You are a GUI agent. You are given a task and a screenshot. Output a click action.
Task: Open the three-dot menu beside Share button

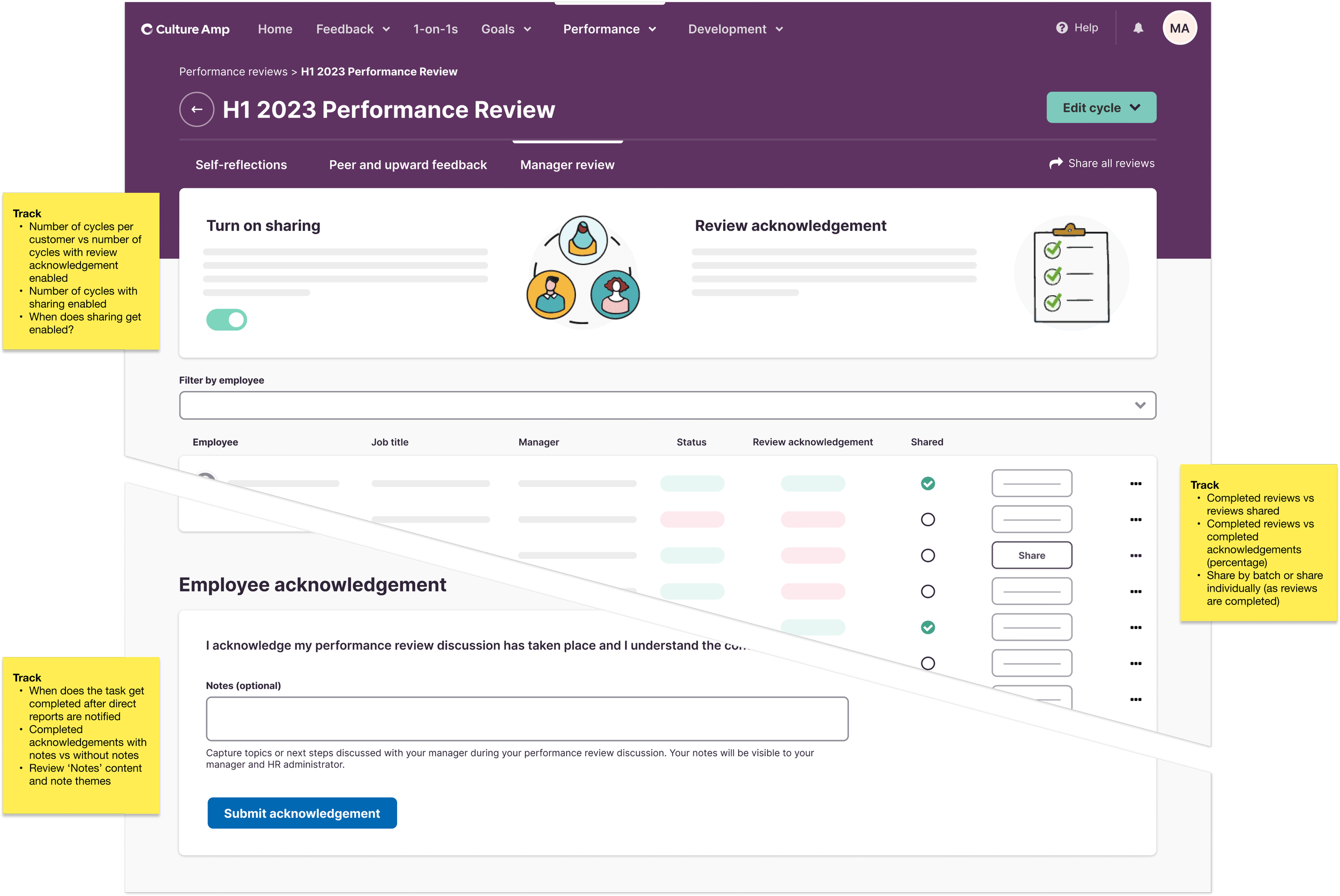click(x=1135, y=555)
